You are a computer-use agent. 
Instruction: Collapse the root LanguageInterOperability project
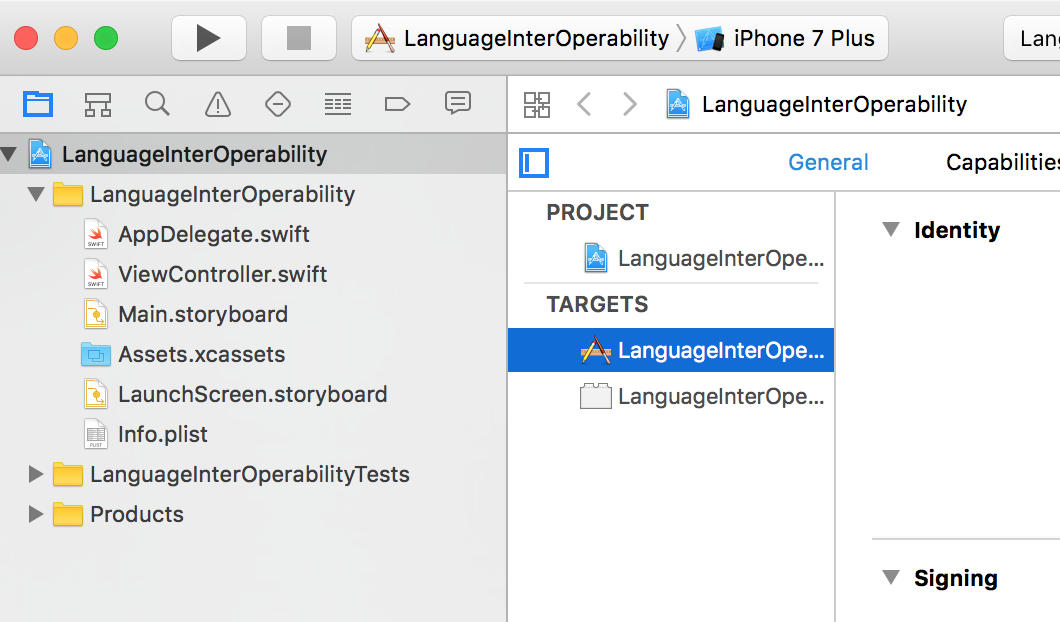tap(9, 154)
